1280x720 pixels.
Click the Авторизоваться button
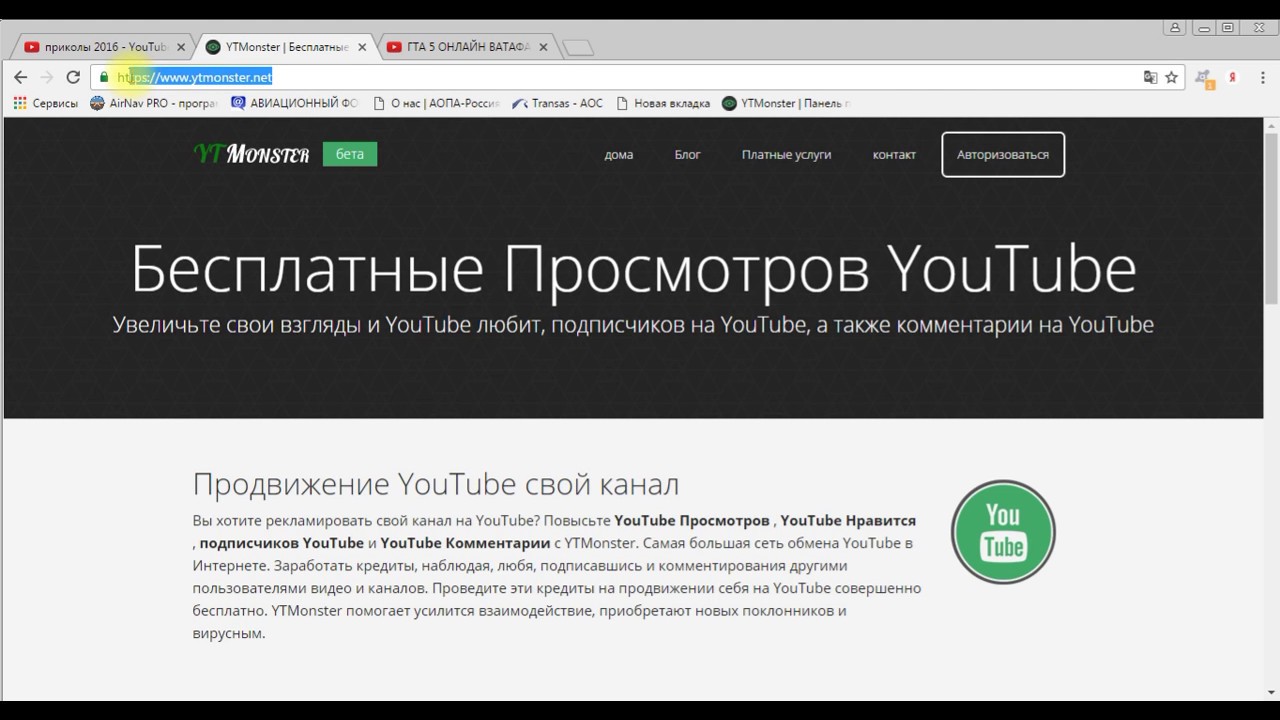pos(1003,154)
